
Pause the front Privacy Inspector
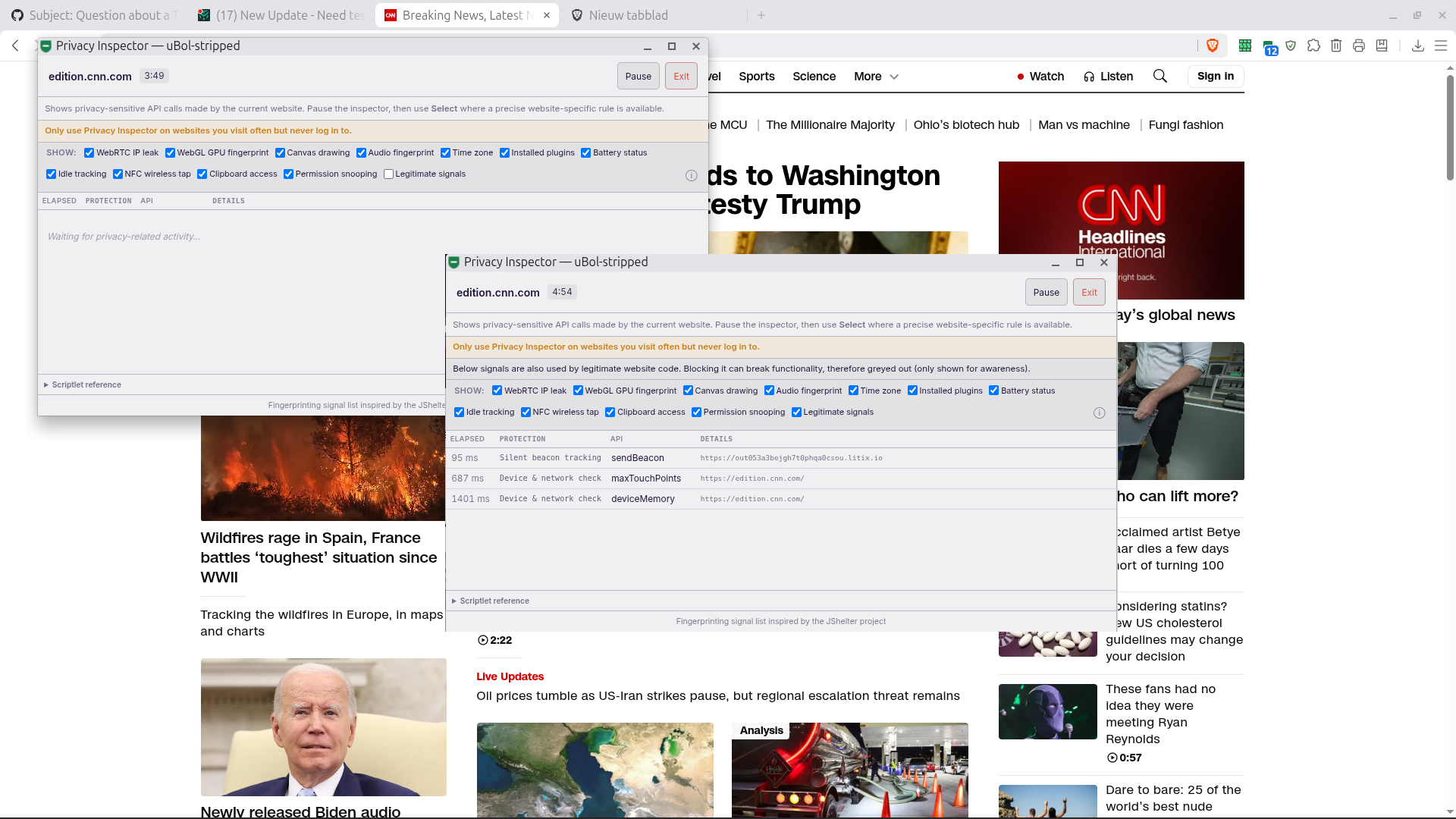[x=1046, y=293]
